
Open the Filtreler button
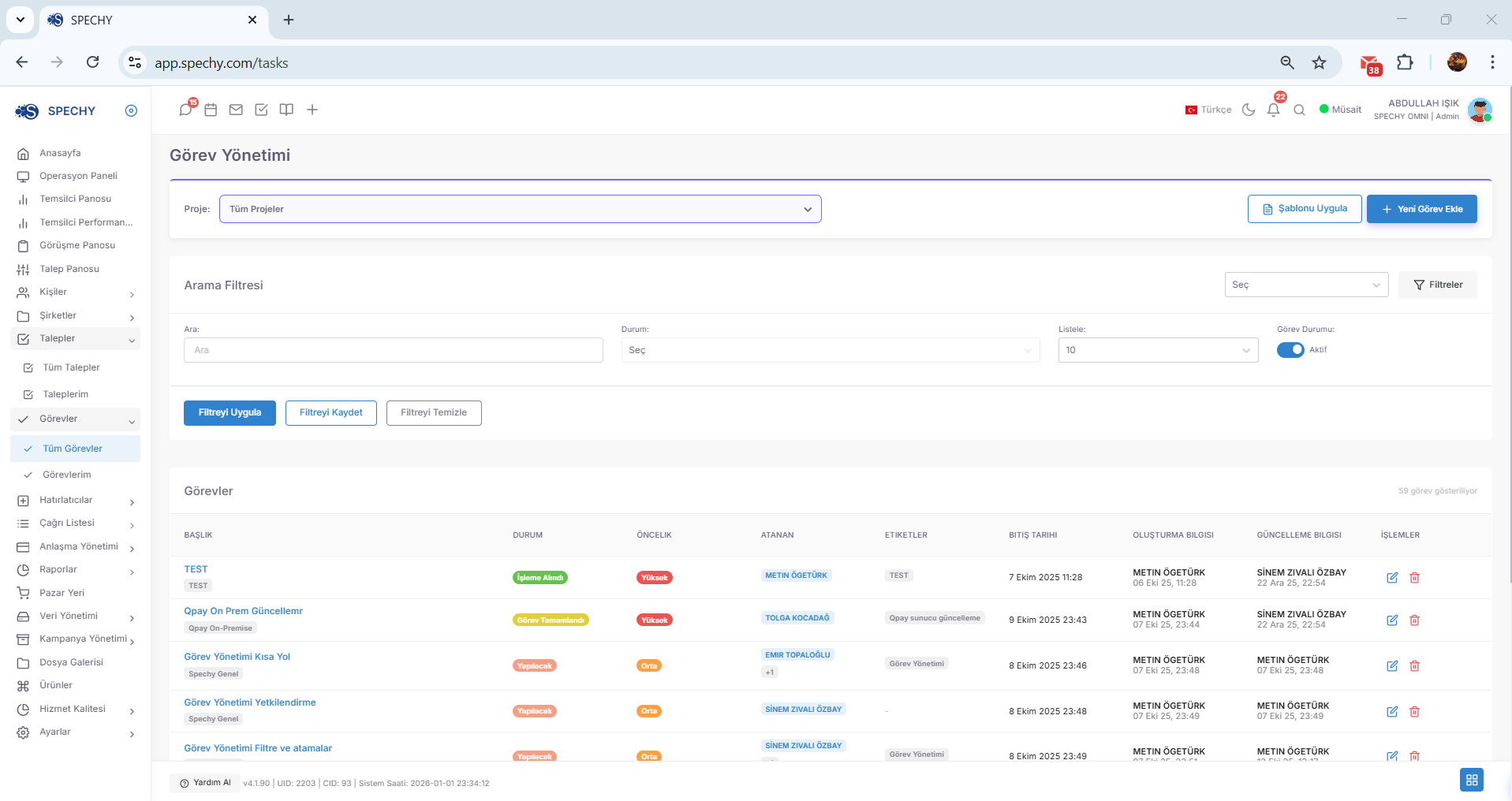pyautogui.click(x=1437, y=285)
